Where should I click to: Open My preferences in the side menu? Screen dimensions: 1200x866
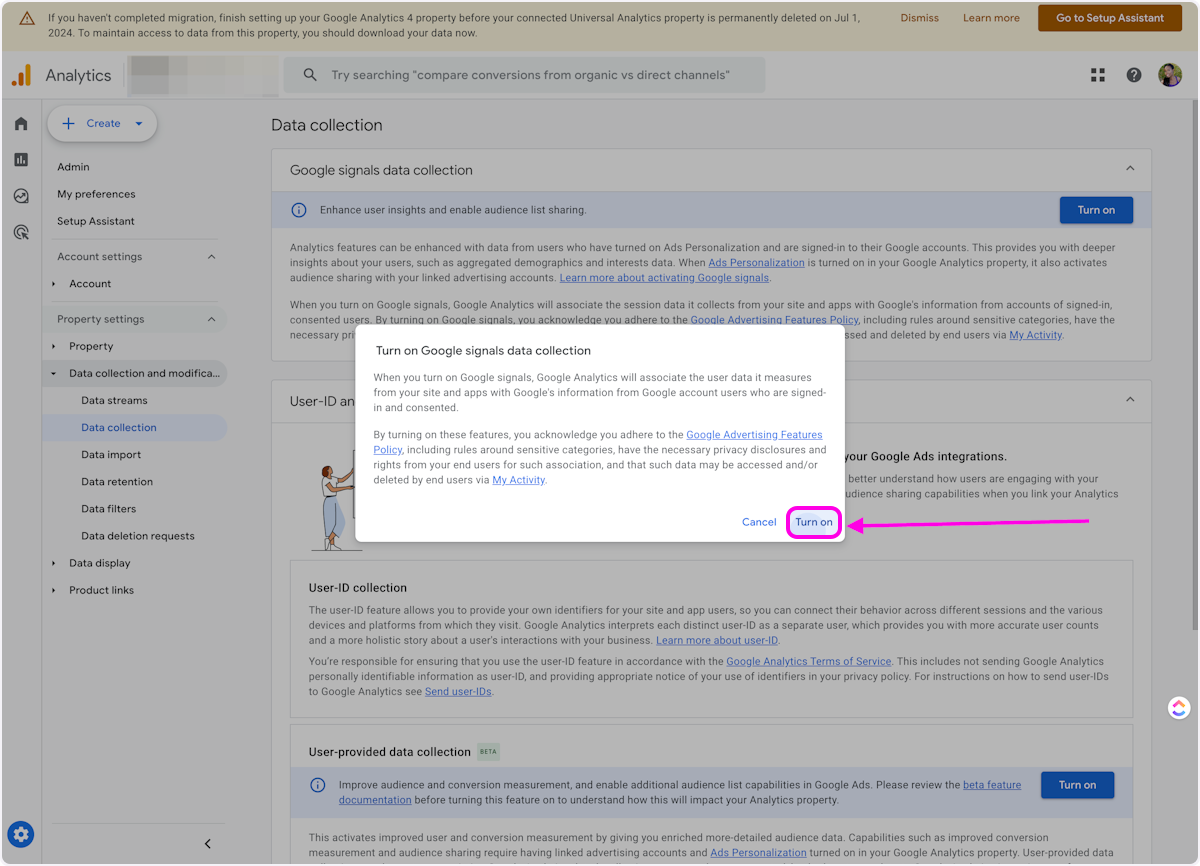tap(96, 194)
